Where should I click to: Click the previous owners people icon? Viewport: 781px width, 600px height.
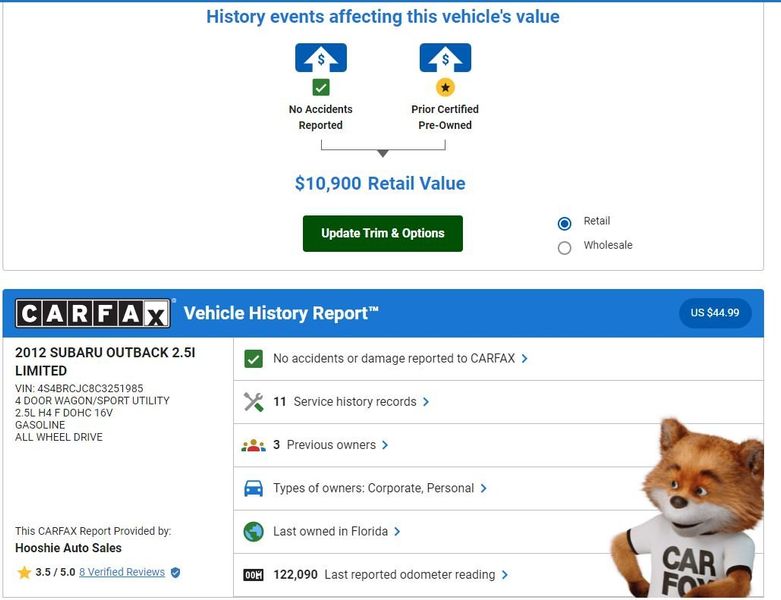[x=254, y=445]
